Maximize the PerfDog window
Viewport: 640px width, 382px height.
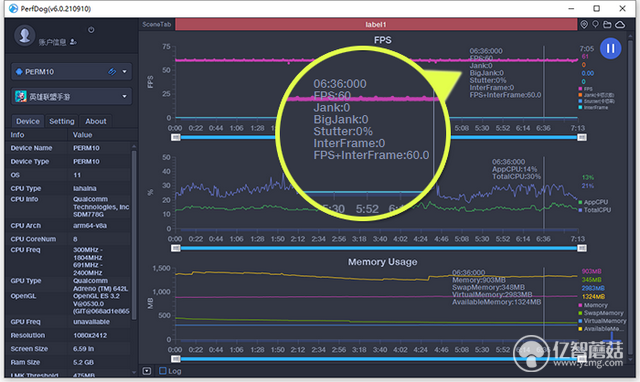point(596,8)
